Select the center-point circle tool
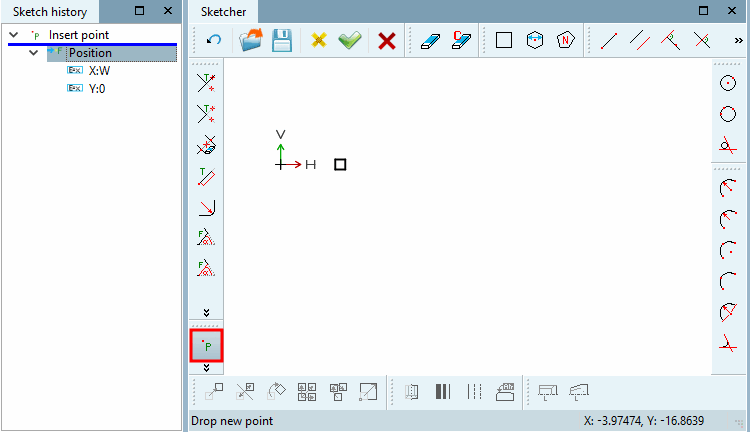 point(728,83)
